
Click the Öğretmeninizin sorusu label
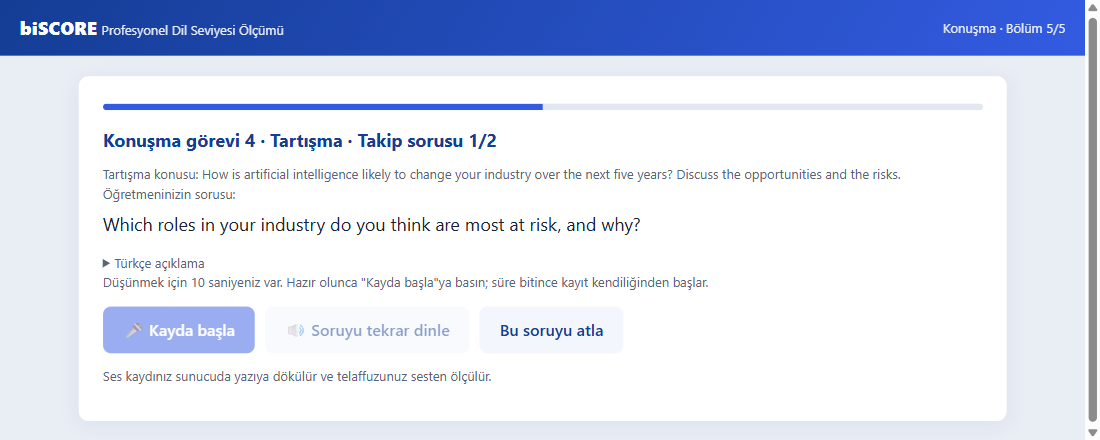point(169,194)
